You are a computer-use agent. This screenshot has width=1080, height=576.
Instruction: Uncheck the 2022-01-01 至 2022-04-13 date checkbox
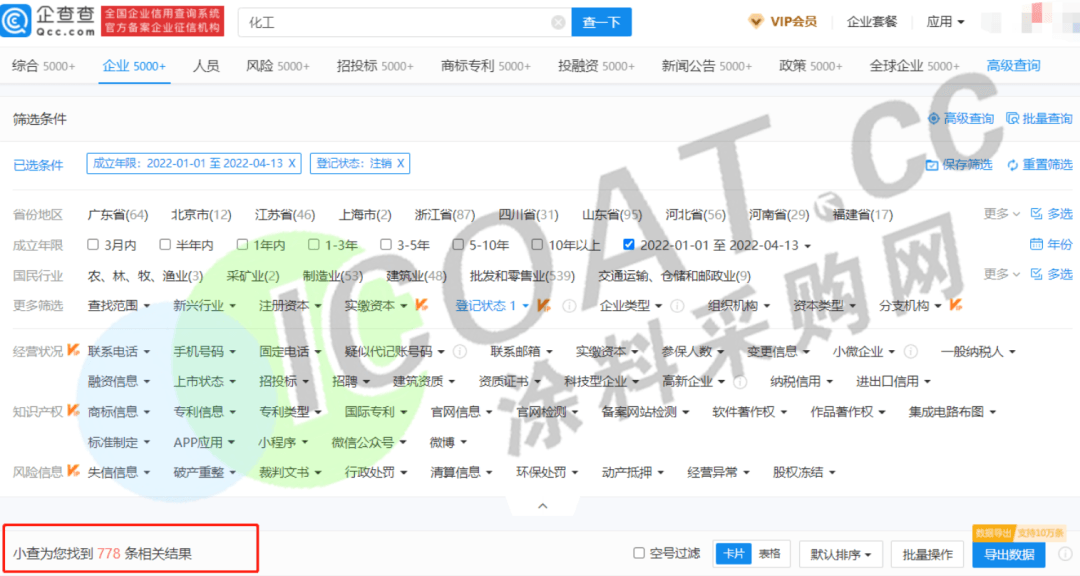628,244
